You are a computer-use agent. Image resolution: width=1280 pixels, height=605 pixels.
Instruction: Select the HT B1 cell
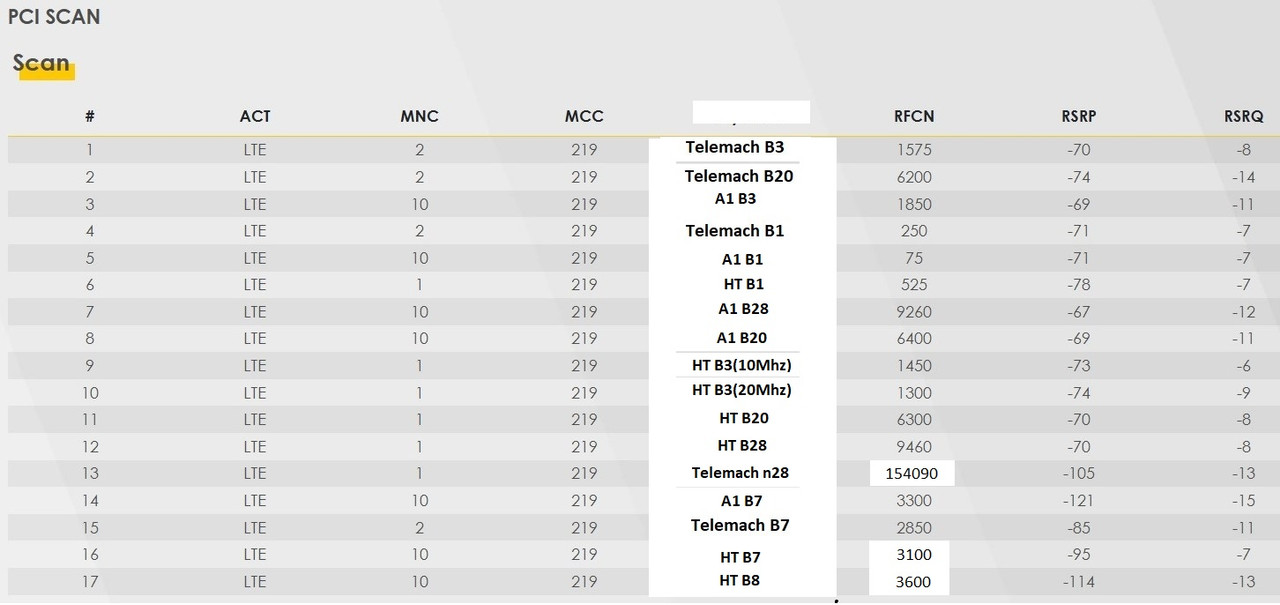click(743, 285)
